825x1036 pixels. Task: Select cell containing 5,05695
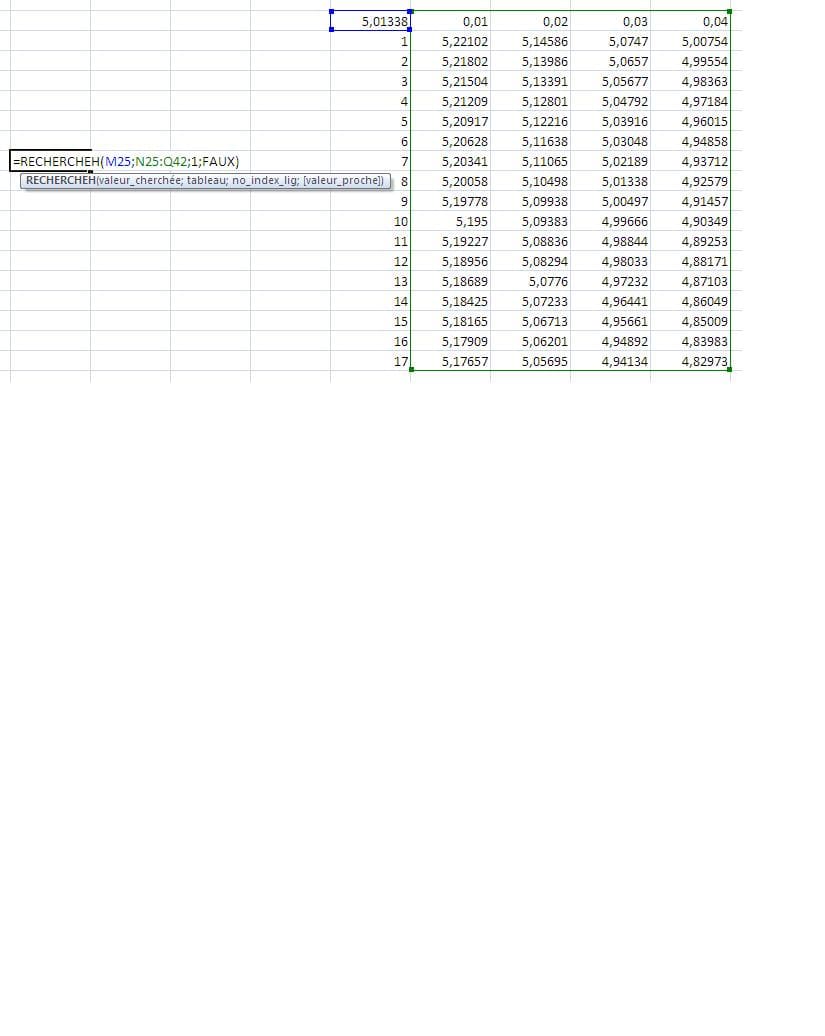pyautogui.click(x=530, y=361)
